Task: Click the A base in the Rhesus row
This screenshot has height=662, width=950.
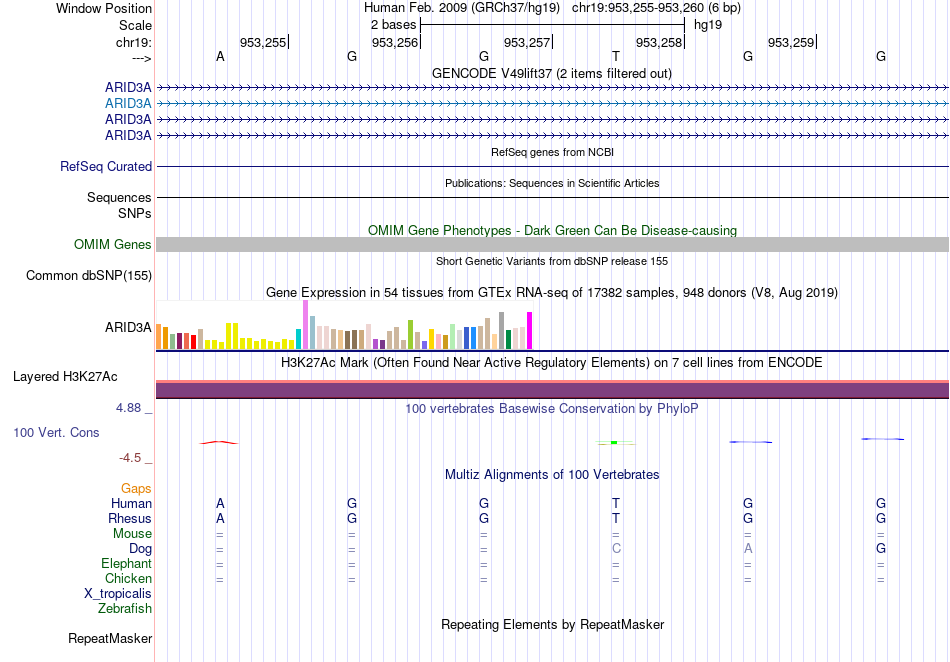Action: (x=220, y=518)
